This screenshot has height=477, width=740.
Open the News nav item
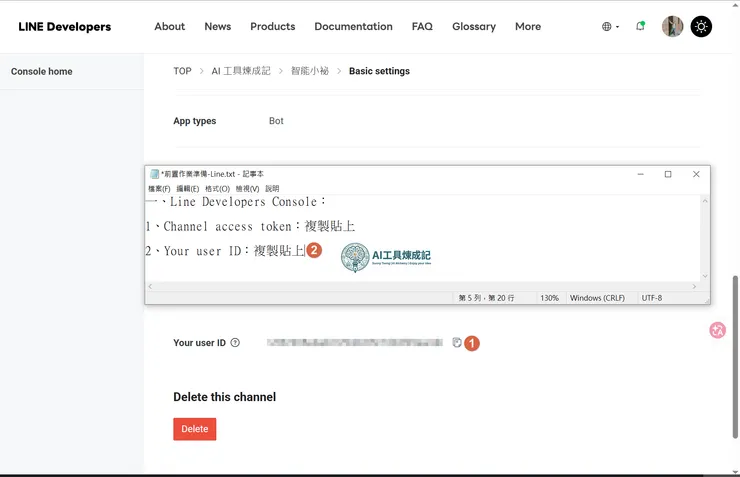coord(218,26)
